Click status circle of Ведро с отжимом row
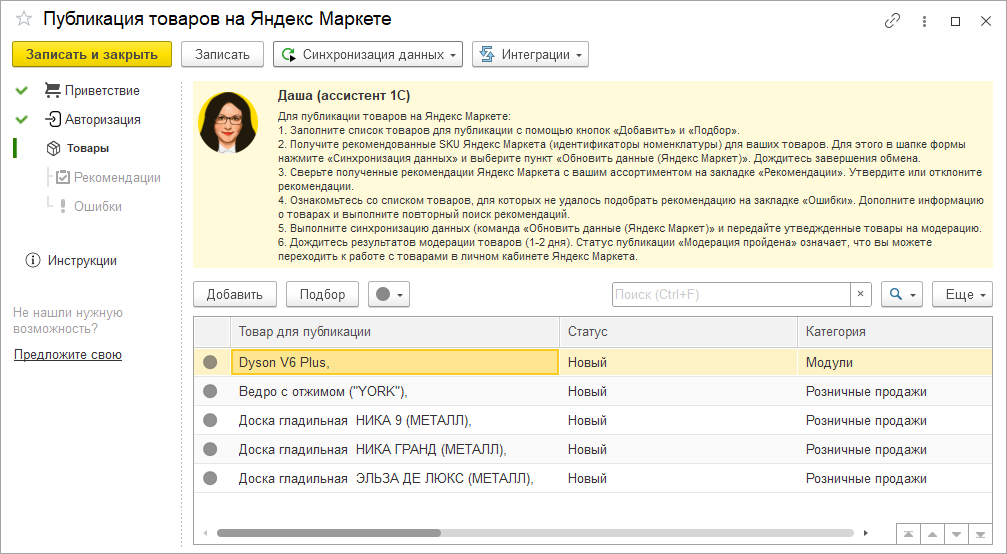Image resolution: width=1007 pixels, height=554 pixels. pyautogui.click(x=210, y=391)
